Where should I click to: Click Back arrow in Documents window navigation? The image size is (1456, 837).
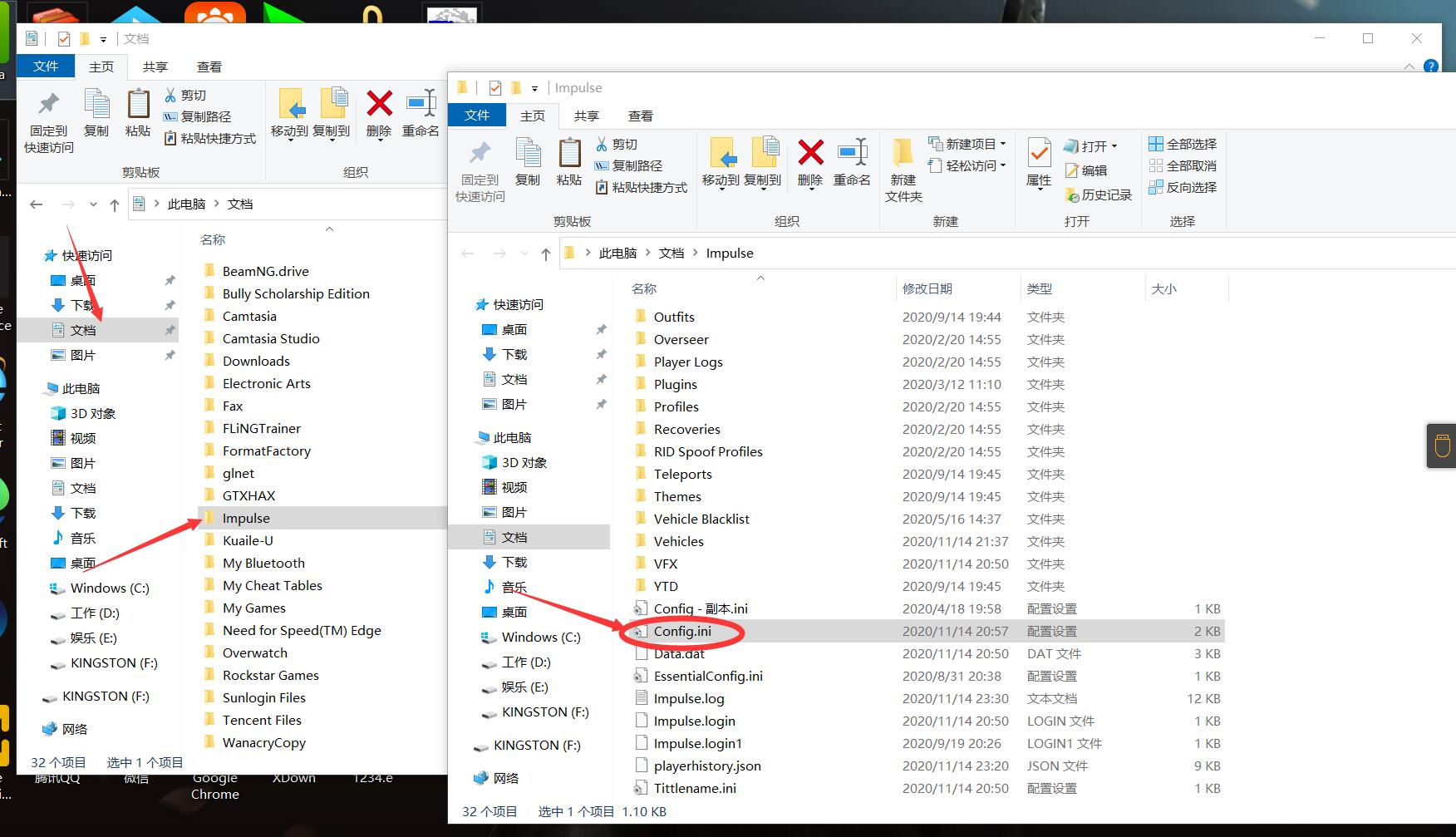pyautogui.click(x=36, y=204)
